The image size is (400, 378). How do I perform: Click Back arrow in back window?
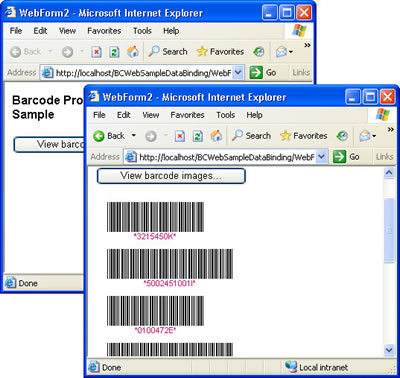pyautogui.click(x=15, y=52)
